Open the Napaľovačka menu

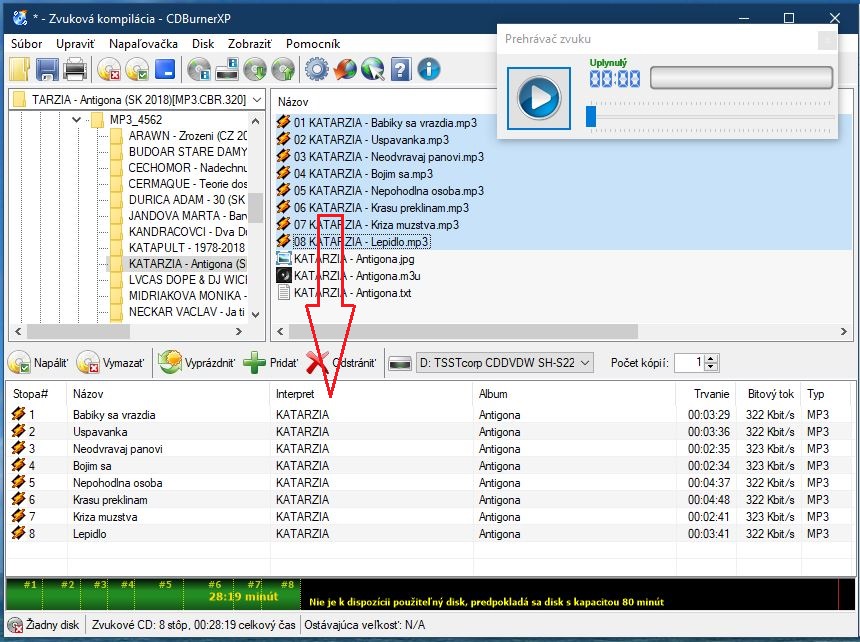coord(144,44)
